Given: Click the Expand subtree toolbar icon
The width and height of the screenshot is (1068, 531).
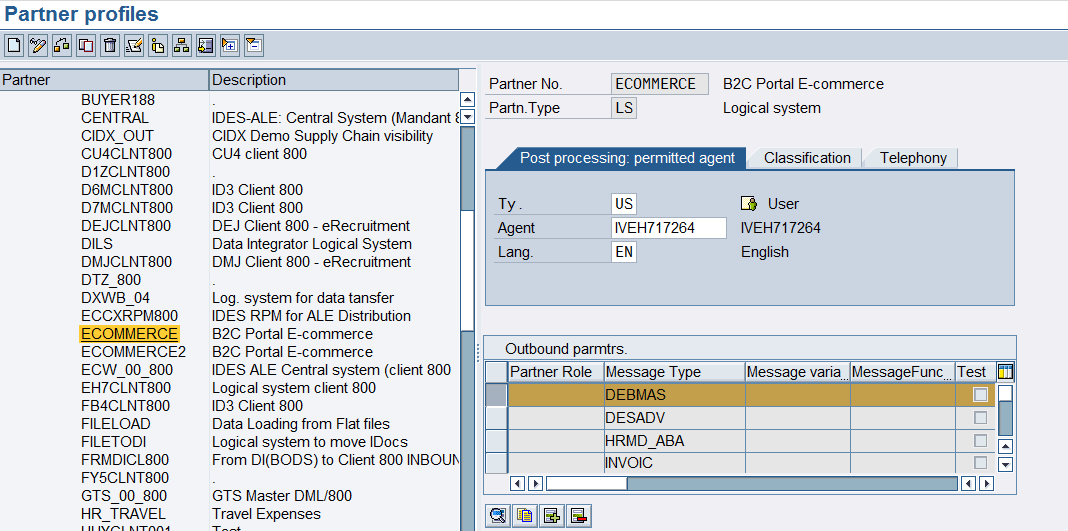Looking at the screenshot, I should (230, 45).
